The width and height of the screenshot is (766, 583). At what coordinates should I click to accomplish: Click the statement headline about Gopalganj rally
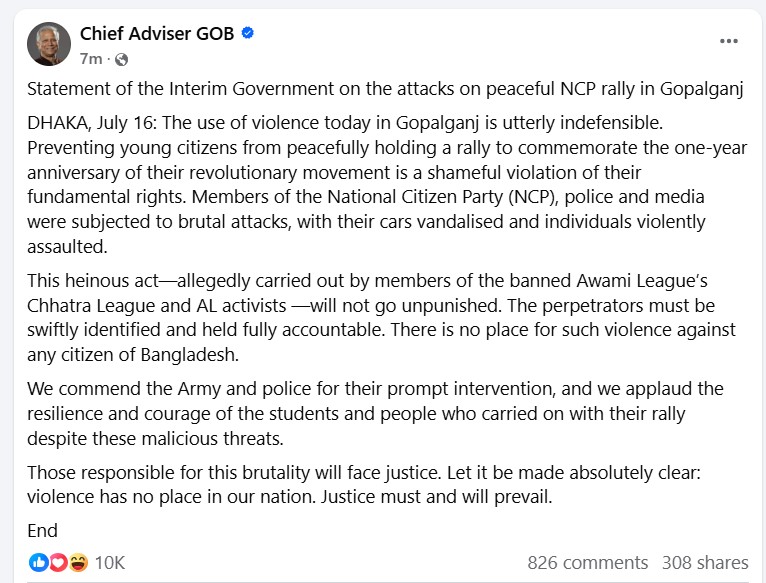[x=385, y=89]
